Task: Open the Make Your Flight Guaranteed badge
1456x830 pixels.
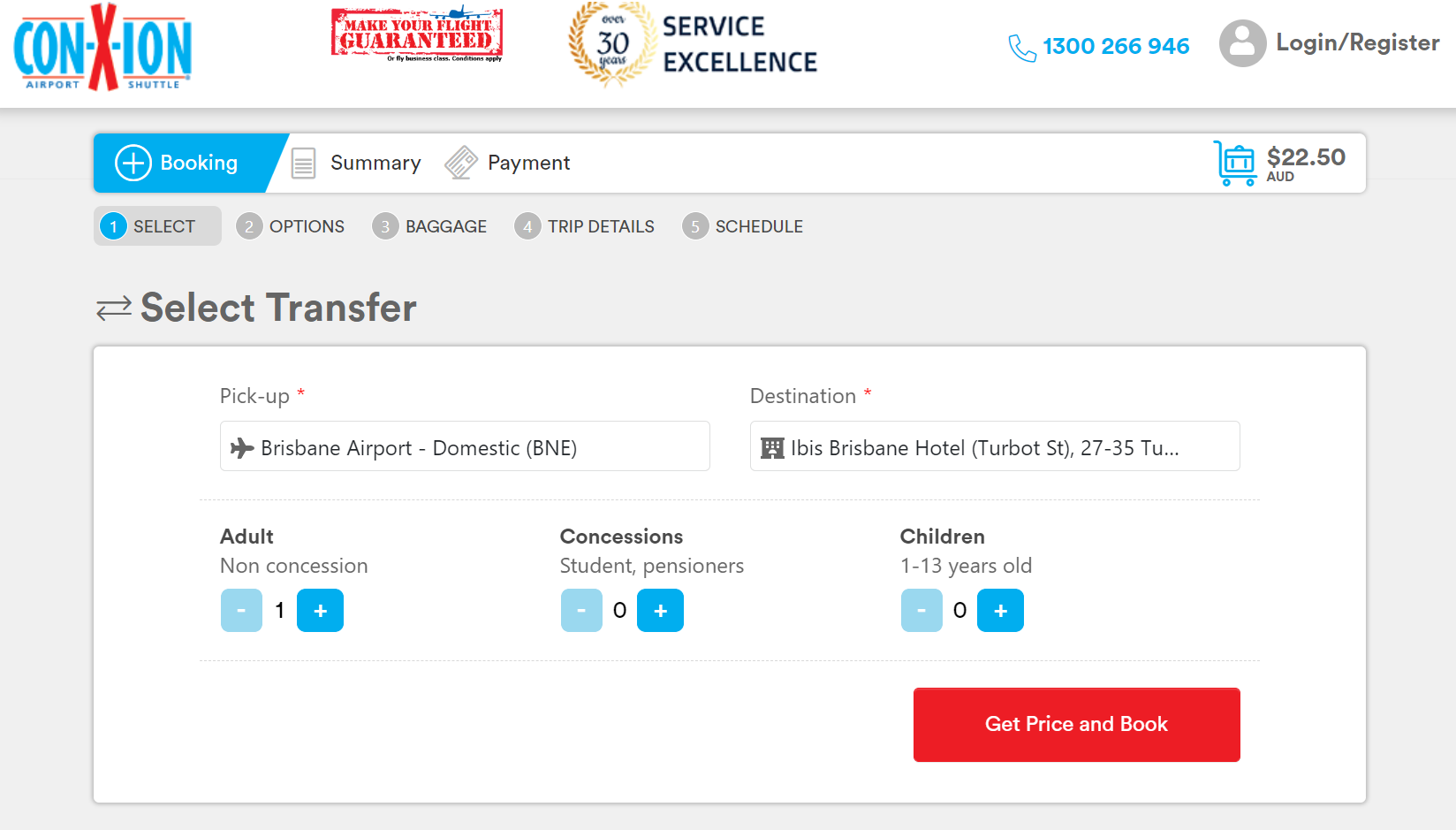Action: tap(417, 34)
